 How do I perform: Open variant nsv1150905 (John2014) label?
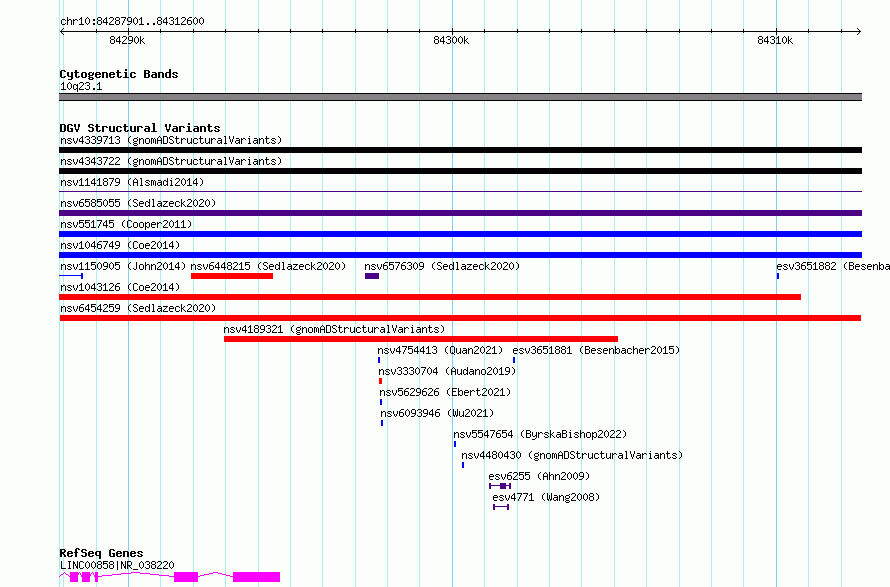tap(123, 266)
